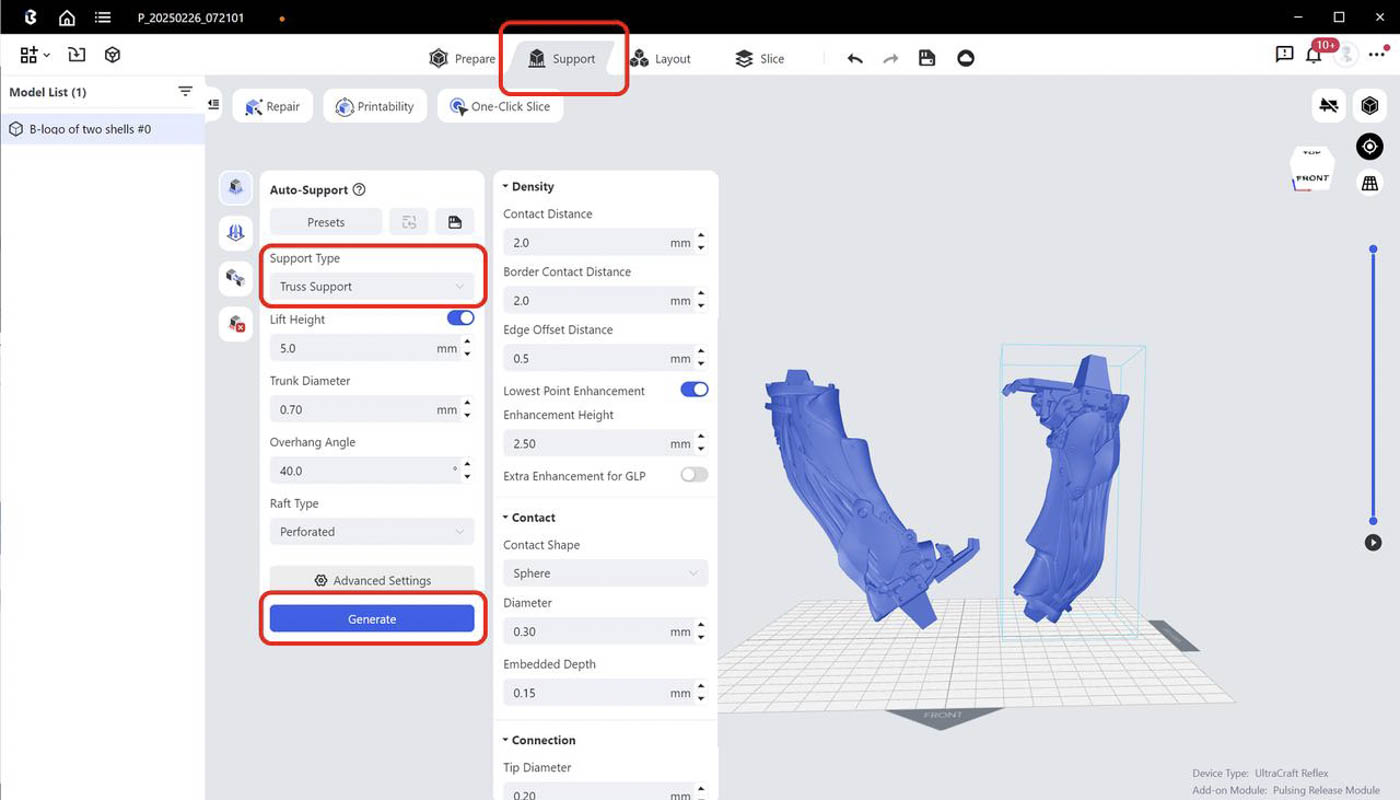Screen dimensions: 1400x800
Task: Open the home screen icon
Action: pos(66,17)
